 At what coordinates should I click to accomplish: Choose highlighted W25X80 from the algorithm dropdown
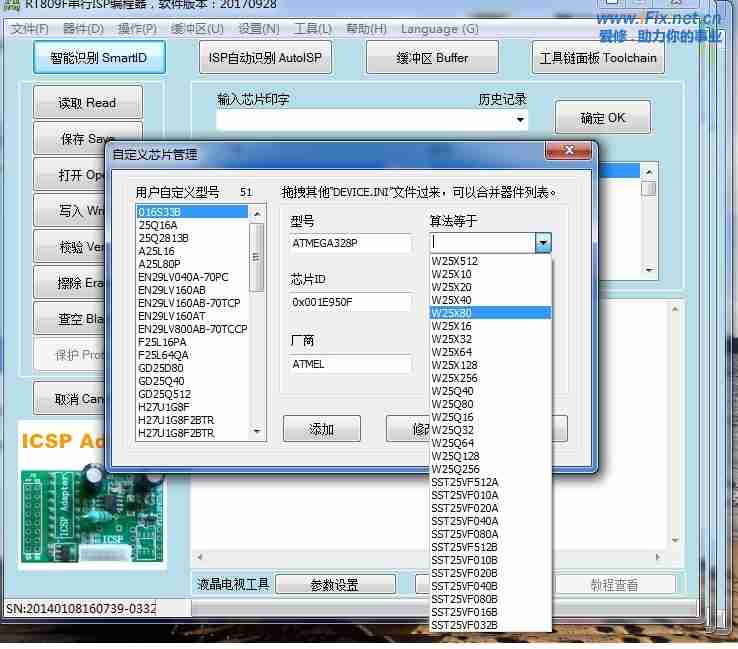coord(490,313)
